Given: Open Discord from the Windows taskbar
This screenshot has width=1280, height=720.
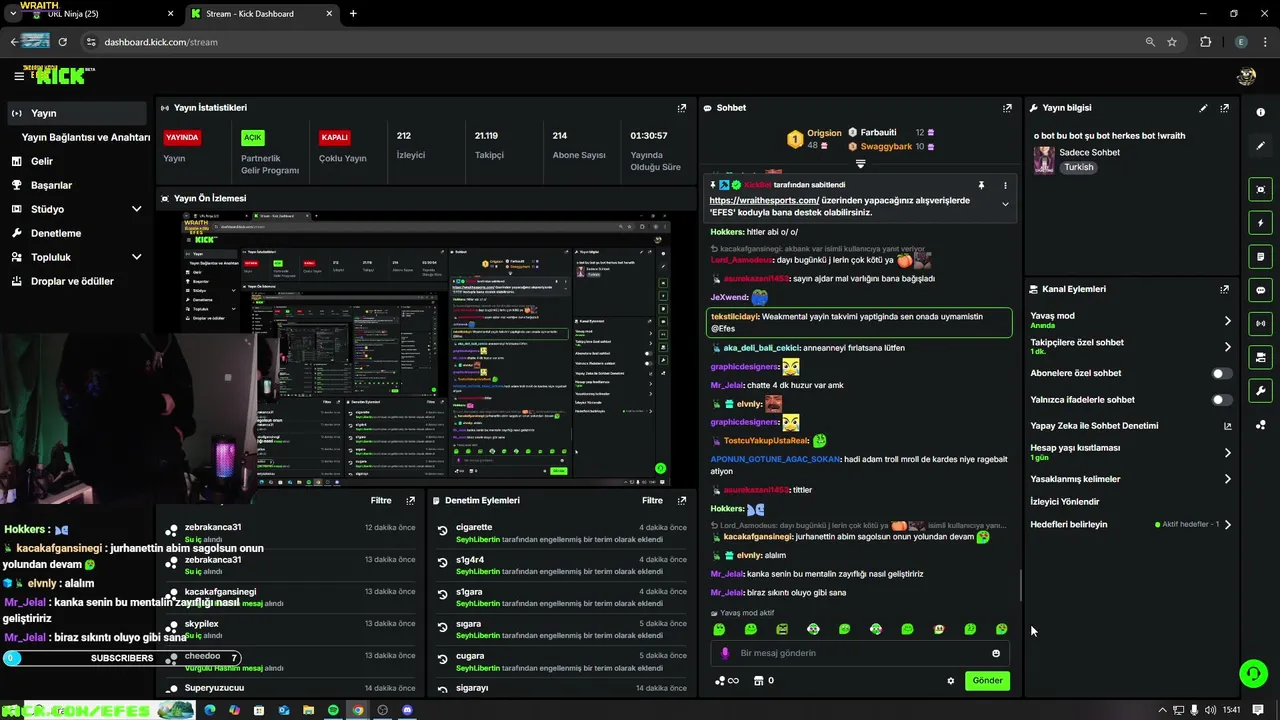Looking at the screenshot, I should [x=407, y=710].
